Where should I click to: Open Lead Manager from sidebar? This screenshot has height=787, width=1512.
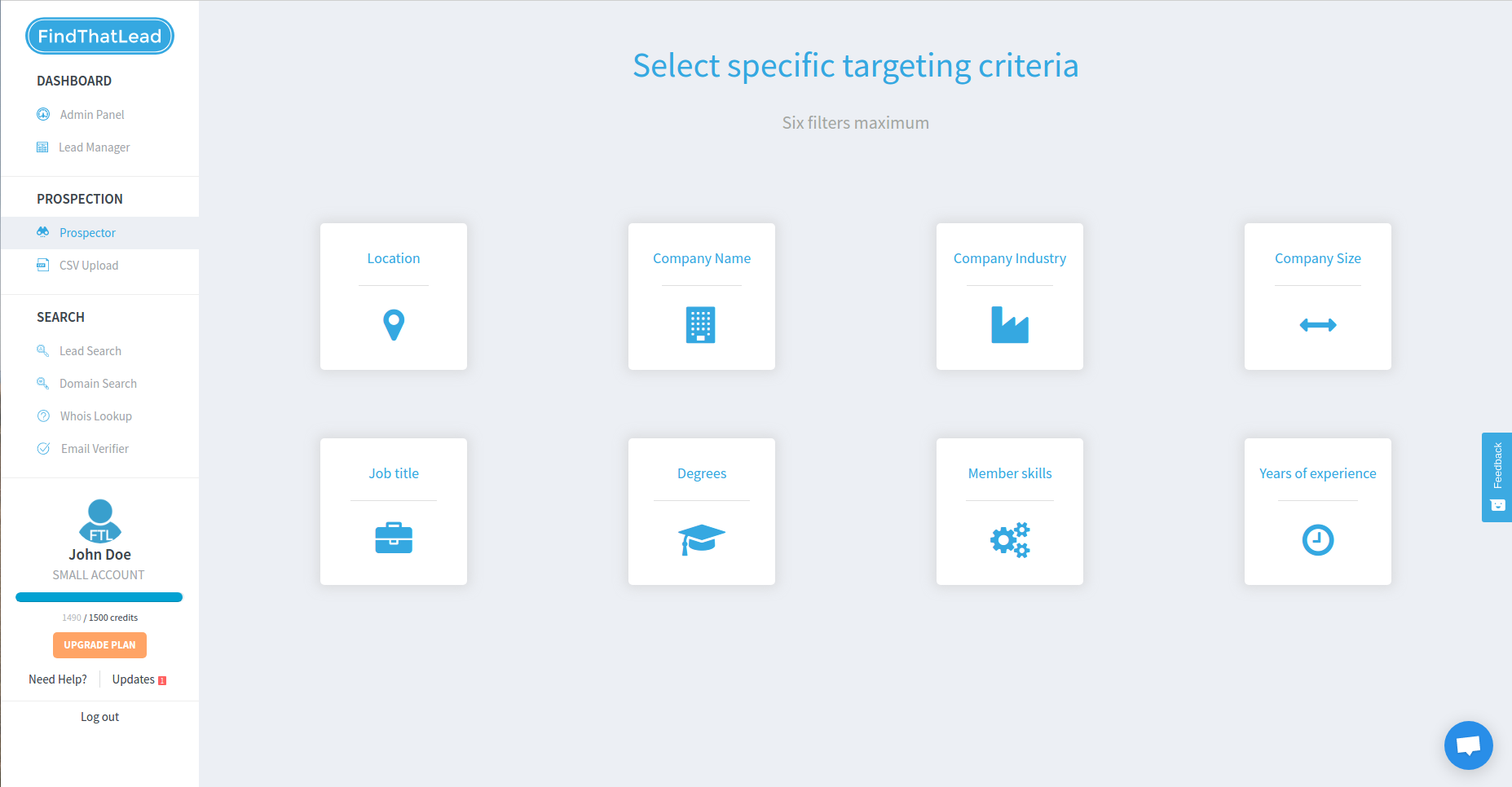tap(94, 147)
